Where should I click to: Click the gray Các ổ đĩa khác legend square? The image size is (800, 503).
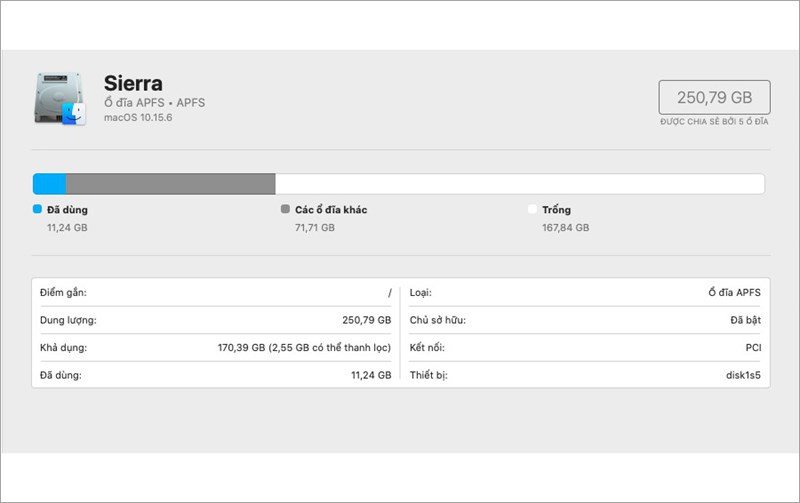(286, 210)
